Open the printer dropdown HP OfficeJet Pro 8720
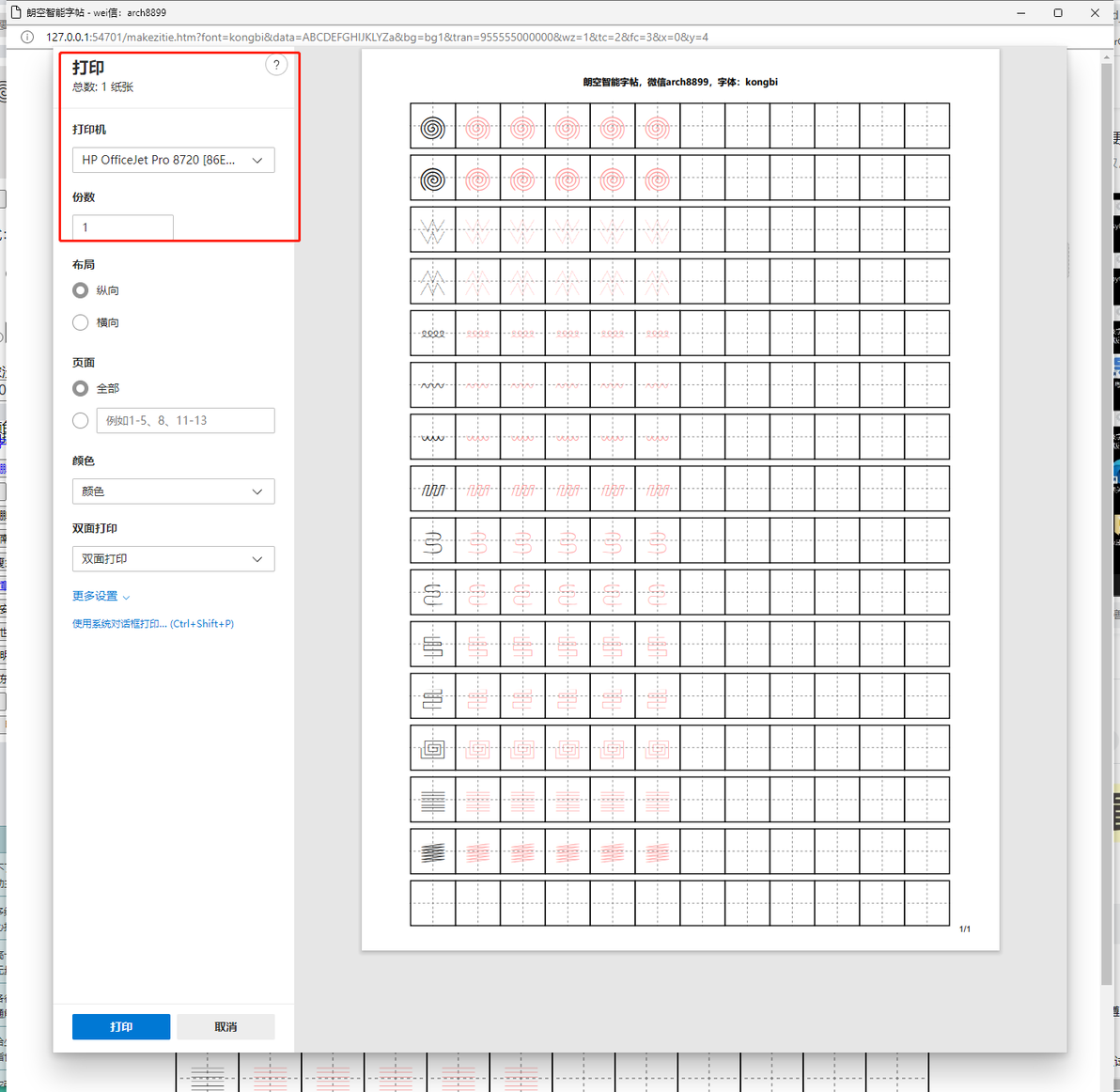The image size is (1120, 1092). pyautogui.click(x=174, y=160)
